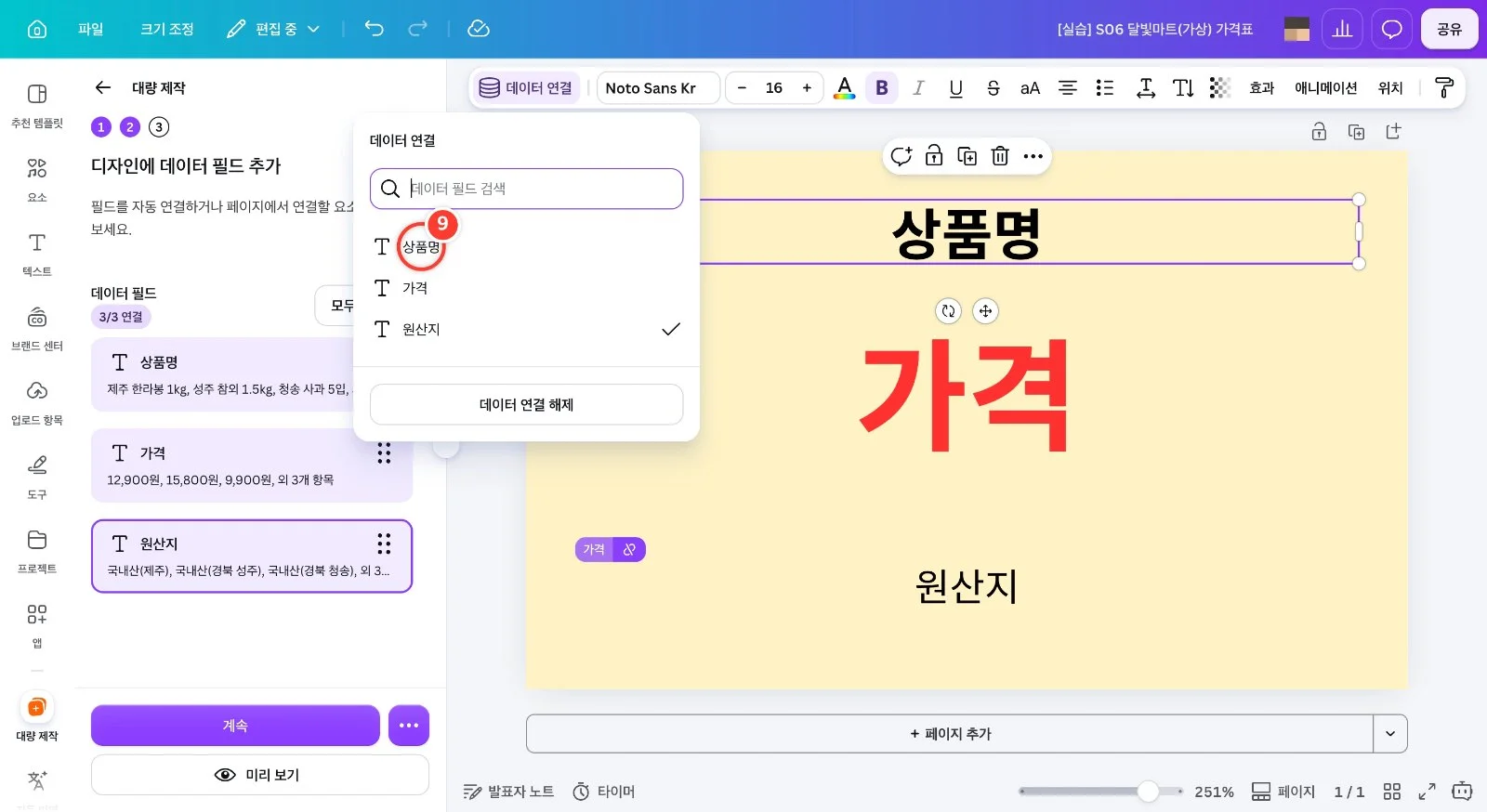Open 추천 템플릿 sidebar panel

pyautogui.click(x=37, y=105)
